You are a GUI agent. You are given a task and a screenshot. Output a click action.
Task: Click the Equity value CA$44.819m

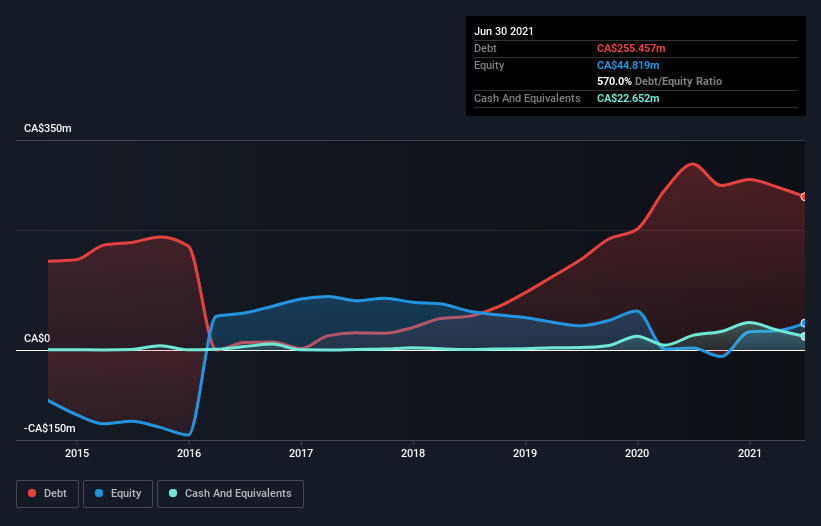628,65
